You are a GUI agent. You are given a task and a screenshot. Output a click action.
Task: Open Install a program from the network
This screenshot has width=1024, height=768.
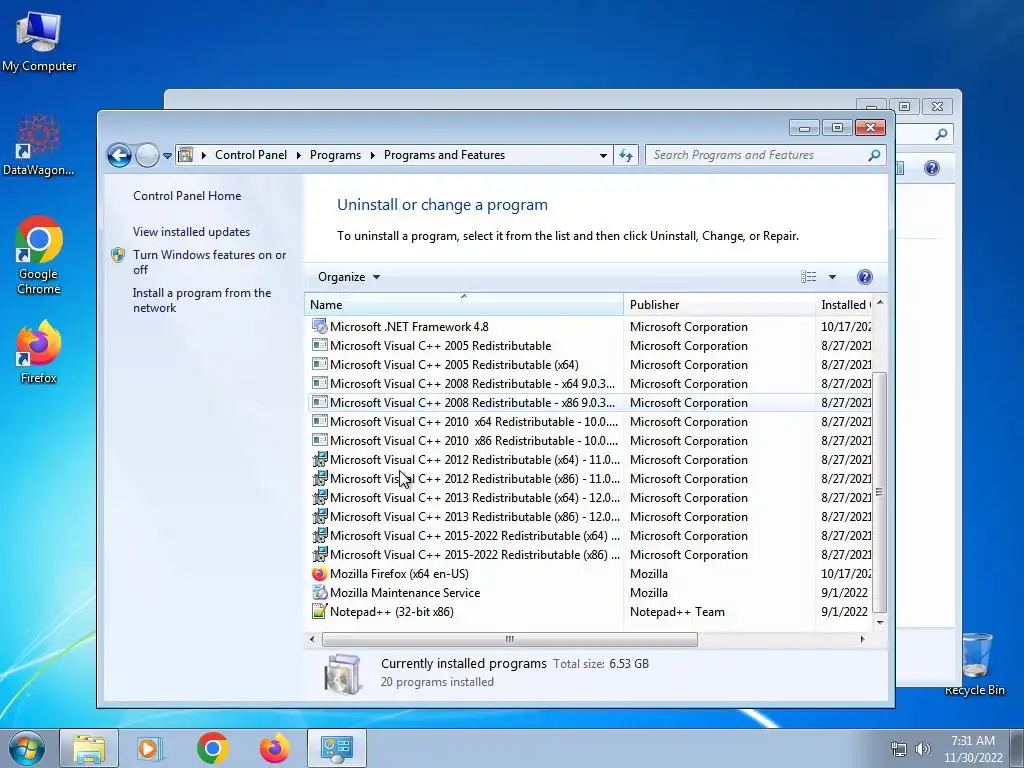click(x=202, y=300)
